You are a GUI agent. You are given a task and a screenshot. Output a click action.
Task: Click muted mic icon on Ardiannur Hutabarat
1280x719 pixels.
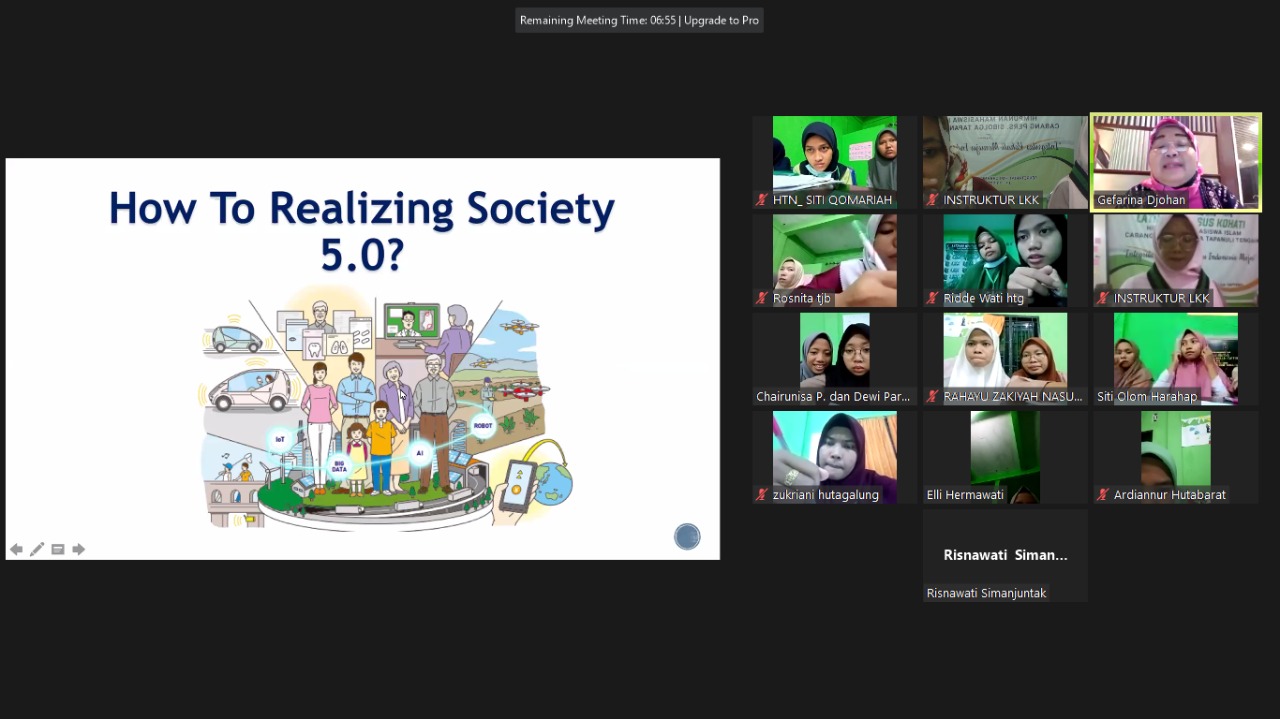(1103, 495)
